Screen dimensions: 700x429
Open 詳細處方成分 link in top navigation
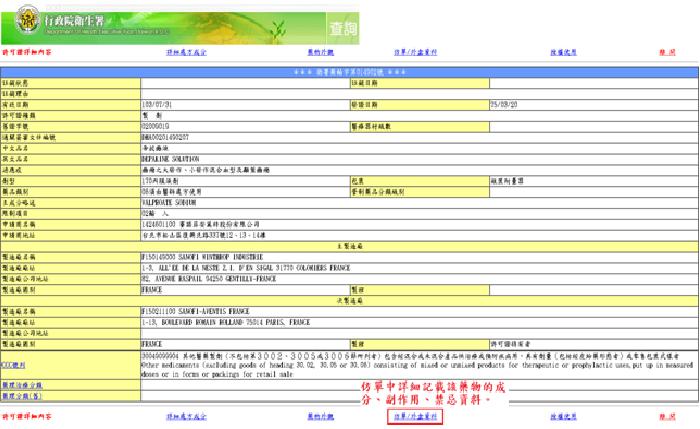point(186,52)
